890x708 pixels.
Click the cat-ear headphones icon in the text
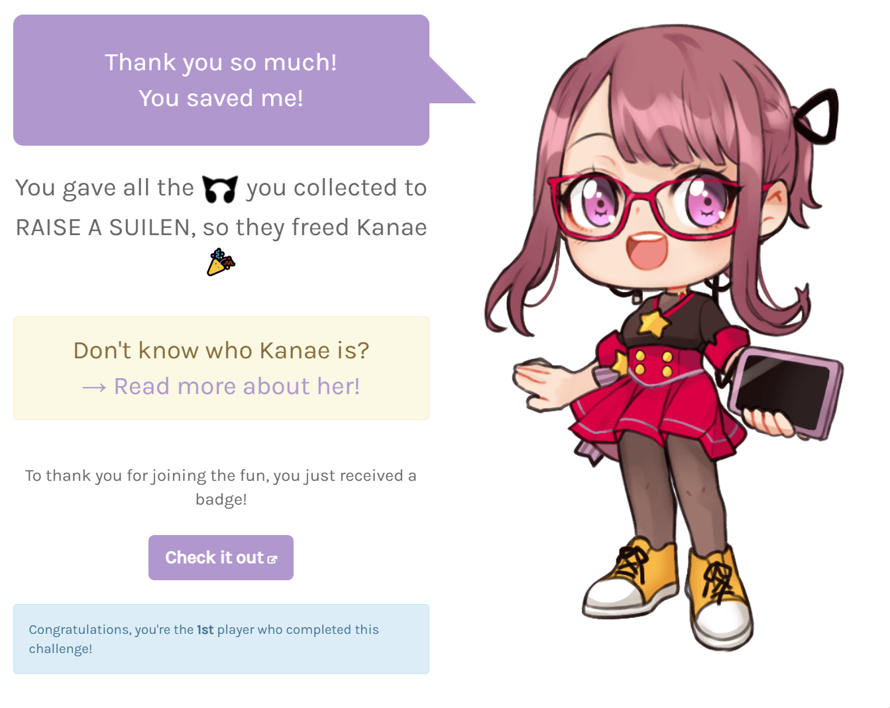220,189
